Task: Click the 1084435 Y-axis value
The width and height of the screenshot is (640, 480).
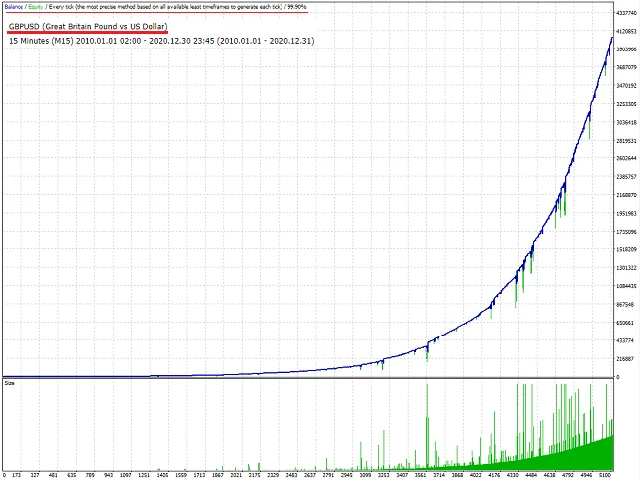Action: pyautogui.click(x=627, y=286)
